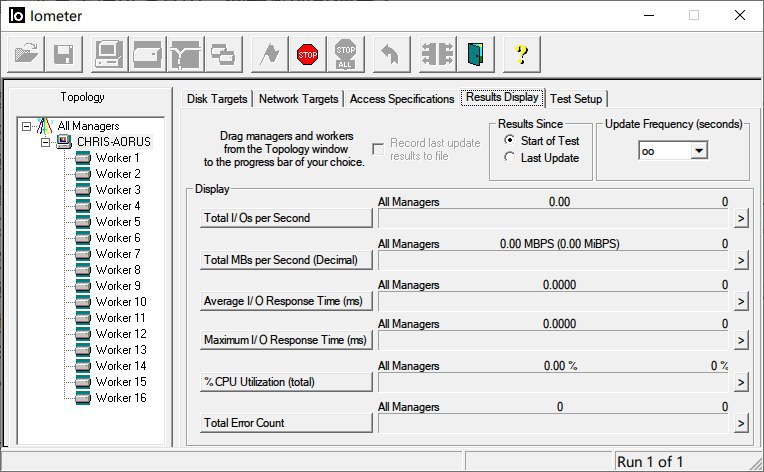Viewport: 764px width, 472px height.
Task: Click CHRIS-AORUS computer icon
Action: click(64, 142)
